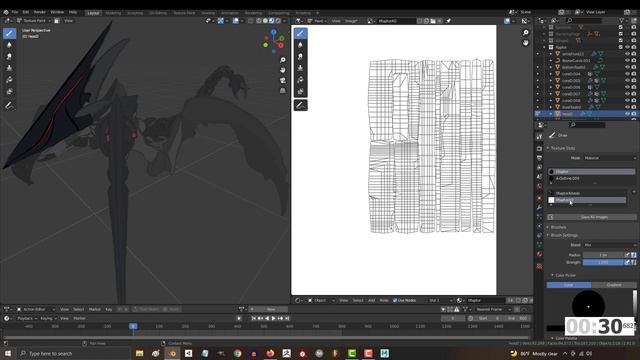Expand the Brushes panel

tap(549, 227)
